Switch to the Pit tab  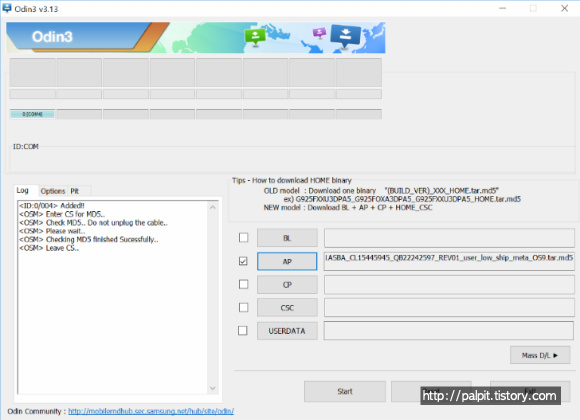75,191
